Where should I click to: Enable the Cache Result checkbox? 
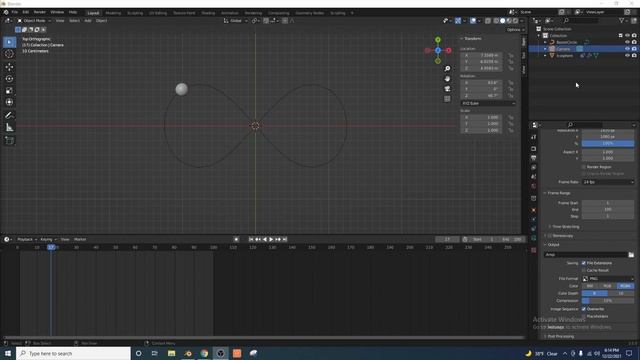coord(584,270)
